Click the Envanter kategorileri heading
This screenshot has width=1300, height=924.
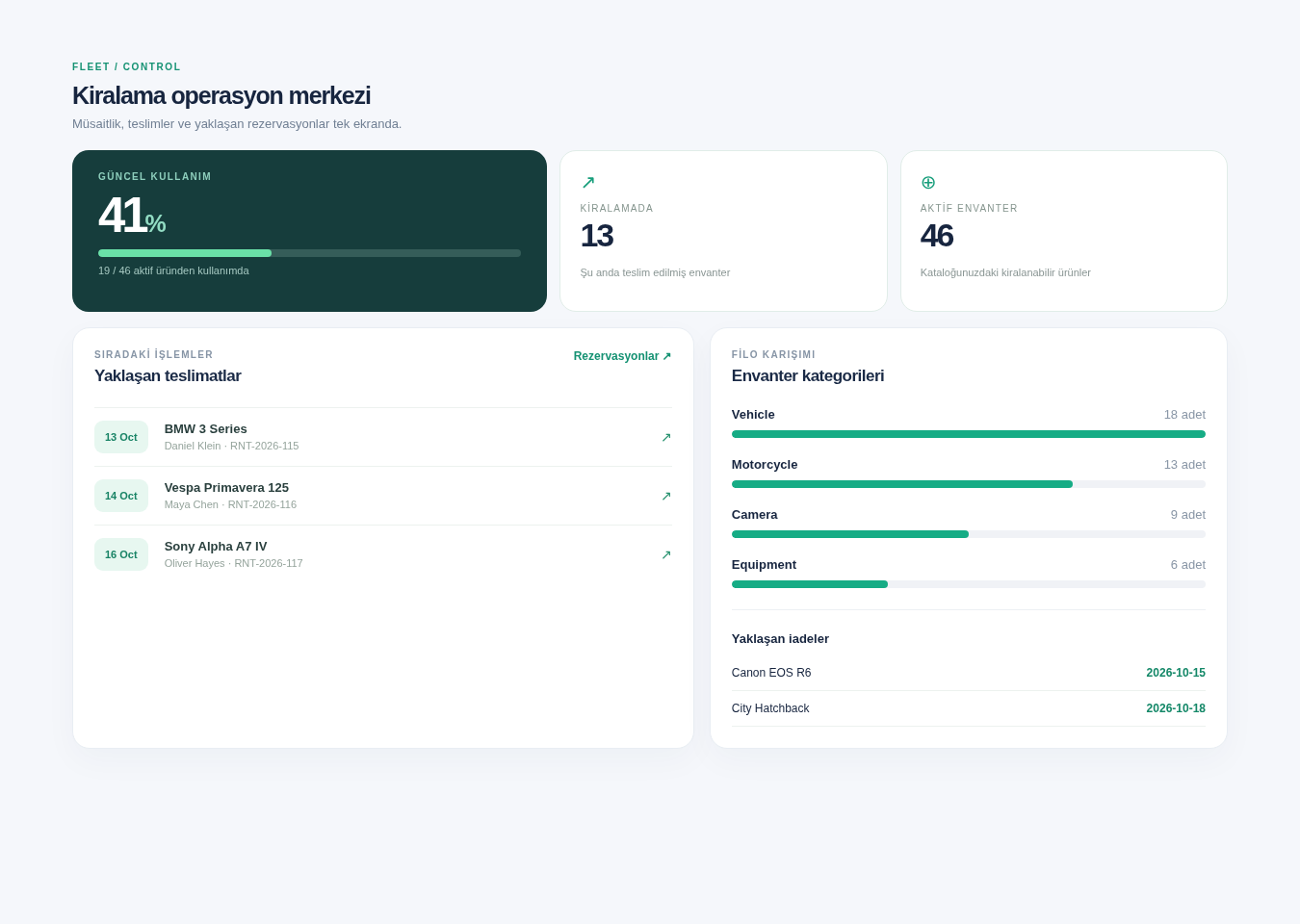pos(808,376)
